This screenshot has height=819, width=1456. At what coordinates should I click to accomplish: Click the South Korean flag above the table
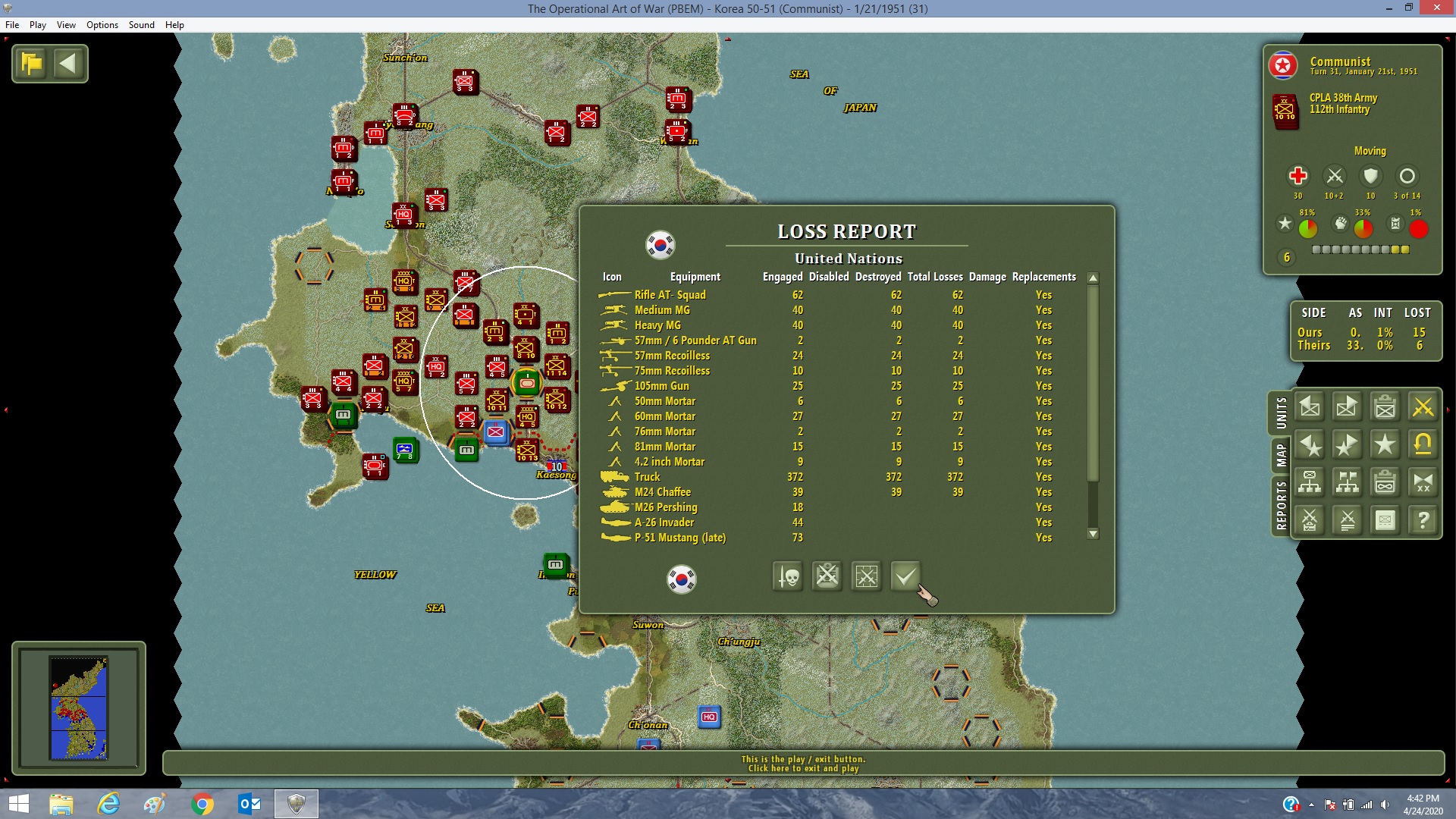coord(661,245)
